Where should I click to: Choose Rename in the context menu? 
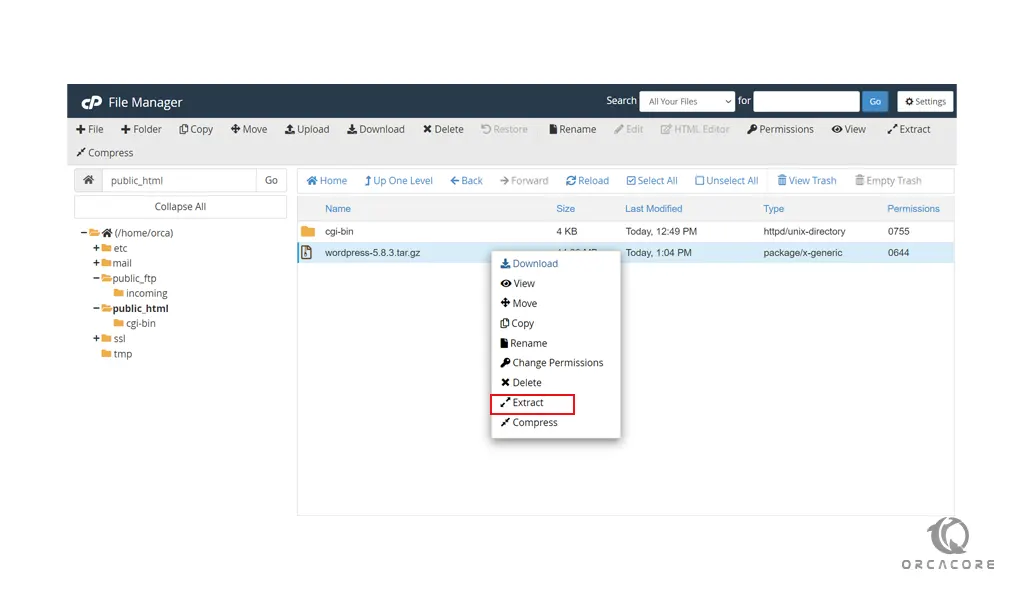tap(524, 343)
